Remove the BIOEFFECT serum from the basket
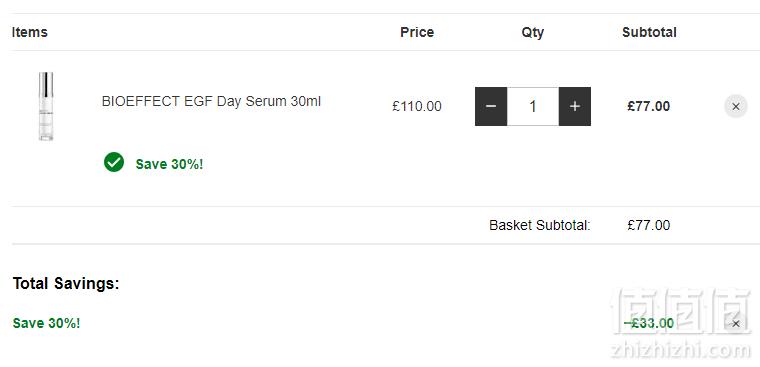Screen dimensions: 760x367 tap(736, 107)
